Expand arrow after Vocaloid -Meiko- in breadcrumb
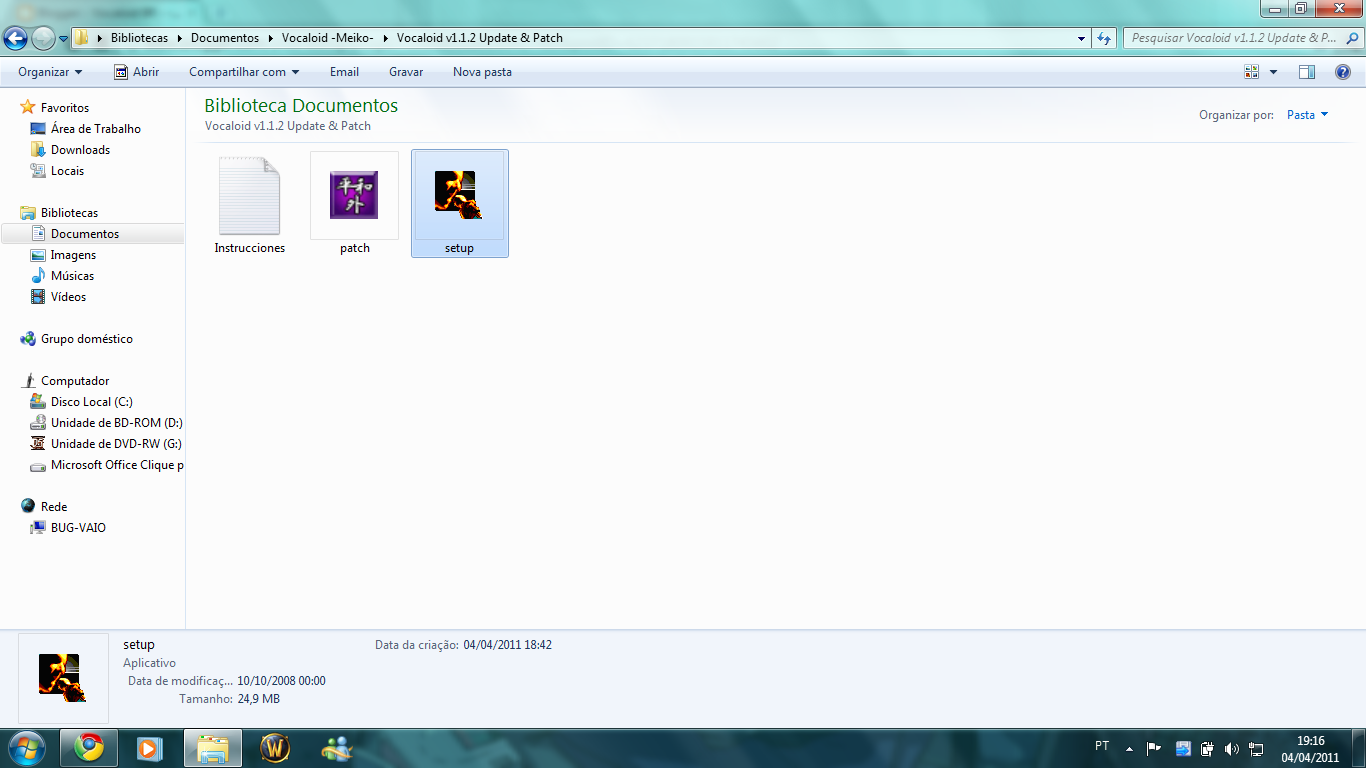The height and width of the screenshot is (768, 1366). [x=386, y=38]
